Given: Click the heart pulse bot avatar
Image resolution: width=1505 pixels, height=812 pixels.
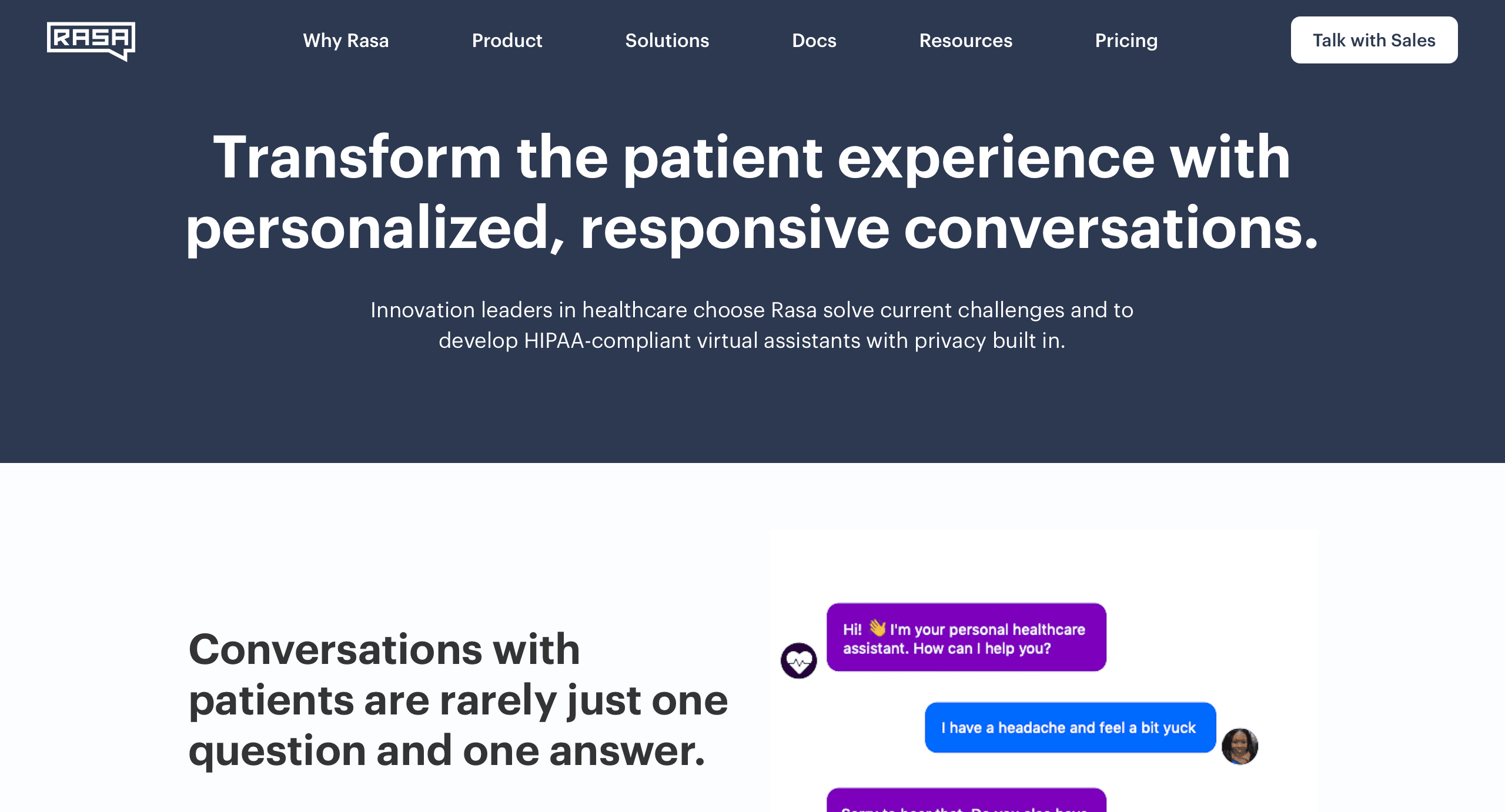Looking at the screenshot, I should (798, 661).
